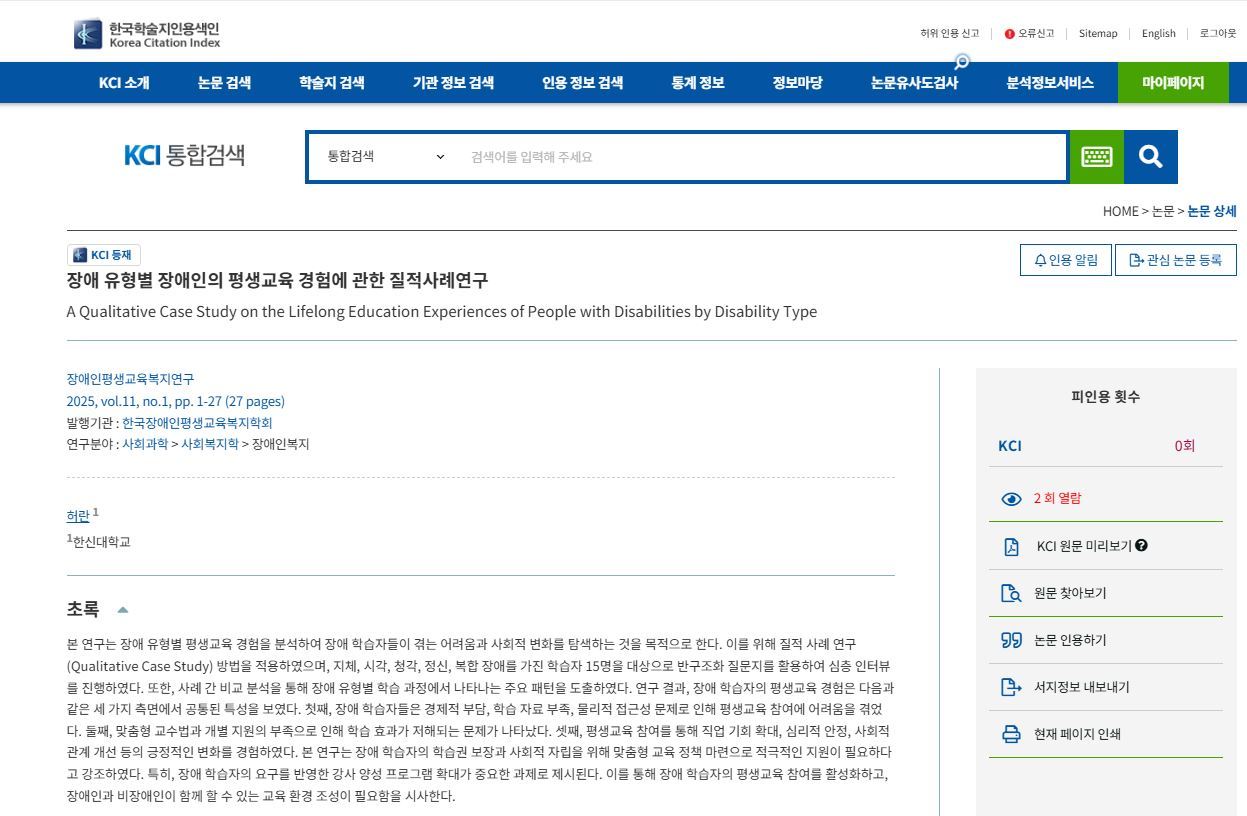Click the quotation mark icon for 논문 인용하기
The width and height of the screenshot is (1247, 816).
click(1011, 640)
